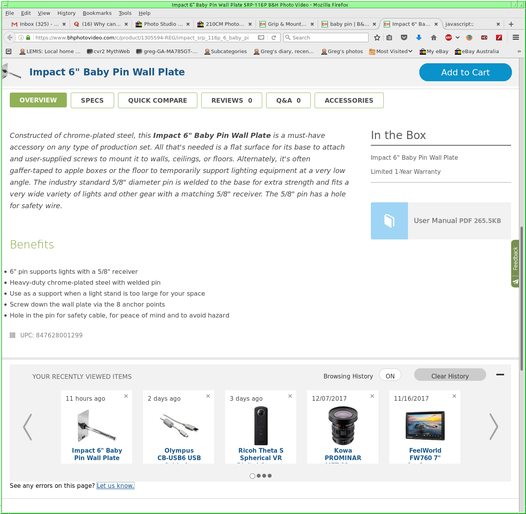Open the bookmarks library clipboard icon
This screenshot has width=526, height=514.
389,38
